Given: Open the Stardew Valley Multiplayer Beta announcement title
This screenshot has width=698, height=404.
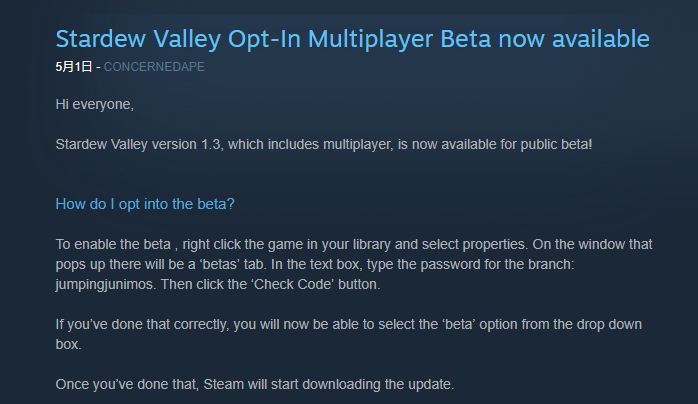Looking at the screenshot, I should [x=352, y=39].
